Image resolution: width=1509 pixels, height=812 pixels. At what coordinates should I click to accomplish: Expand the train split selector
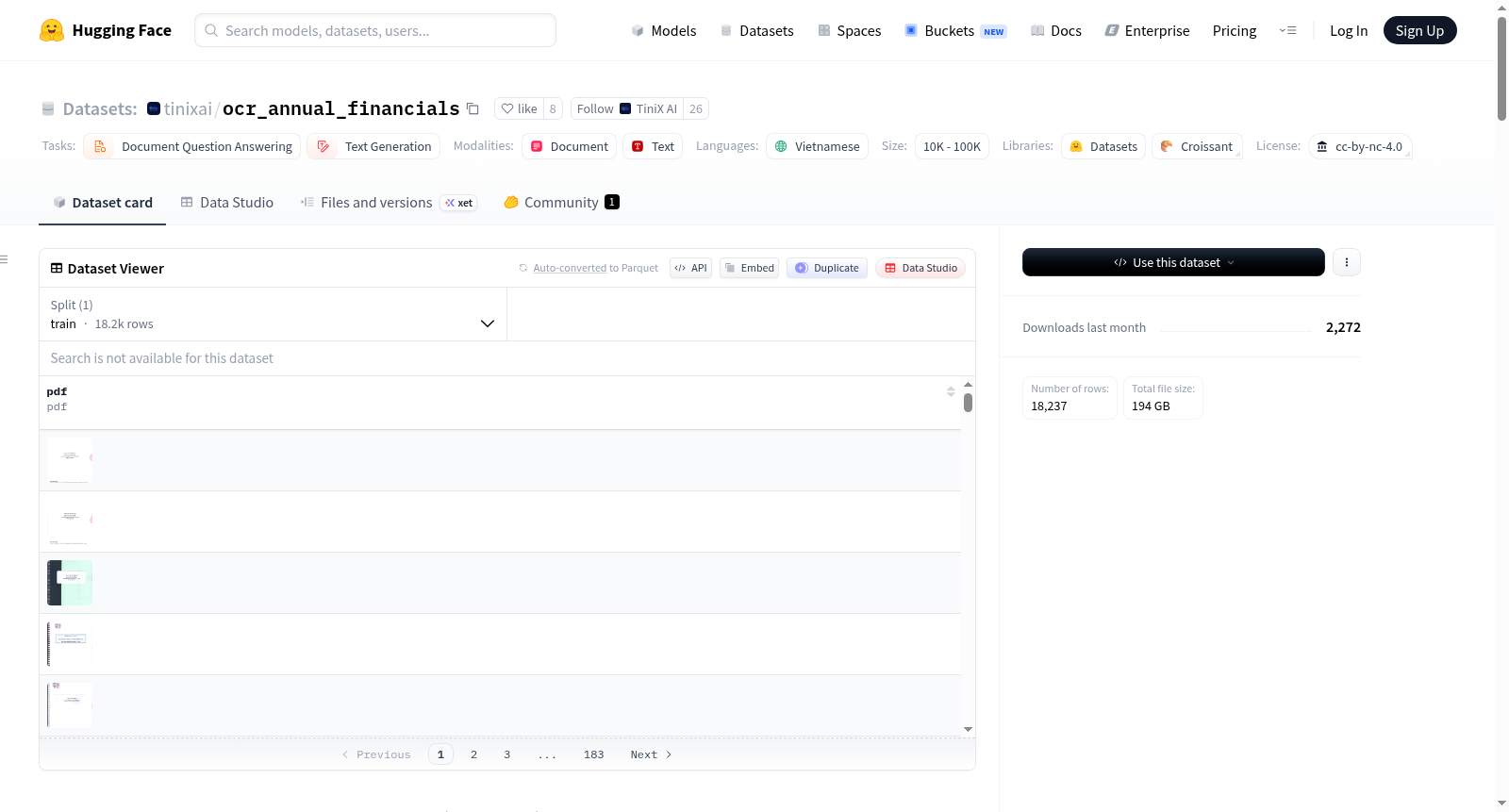coord(273,314)
